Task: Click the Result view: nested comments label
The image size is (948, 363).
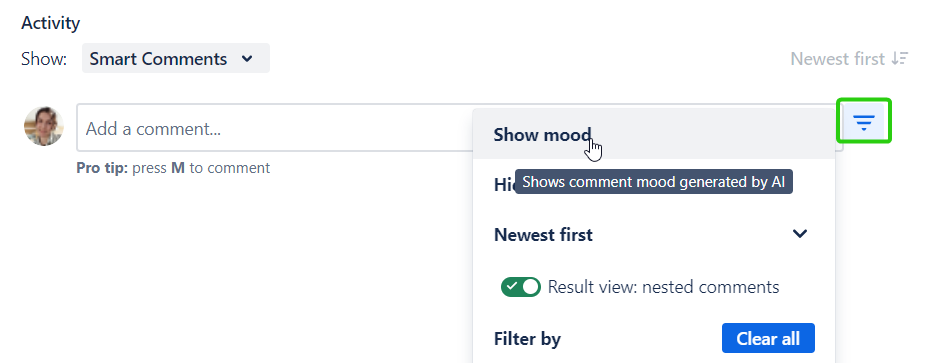Action: tap(663, 287)
